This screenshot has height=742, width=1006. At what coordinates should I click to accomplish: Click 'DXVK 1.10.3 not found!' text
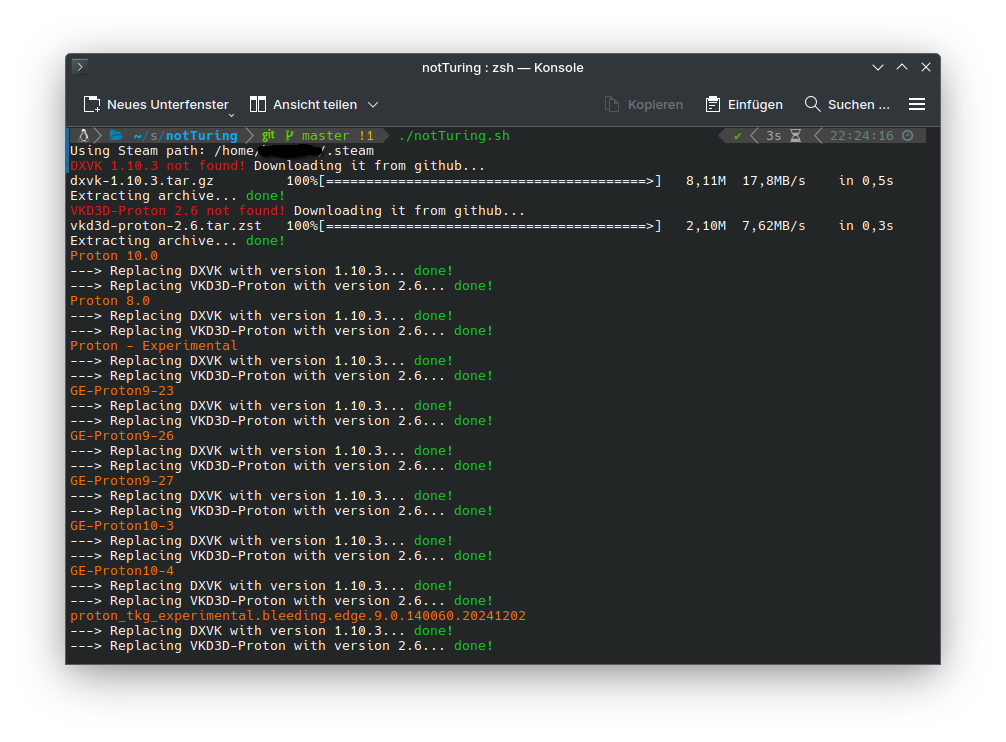click(158, 165)
